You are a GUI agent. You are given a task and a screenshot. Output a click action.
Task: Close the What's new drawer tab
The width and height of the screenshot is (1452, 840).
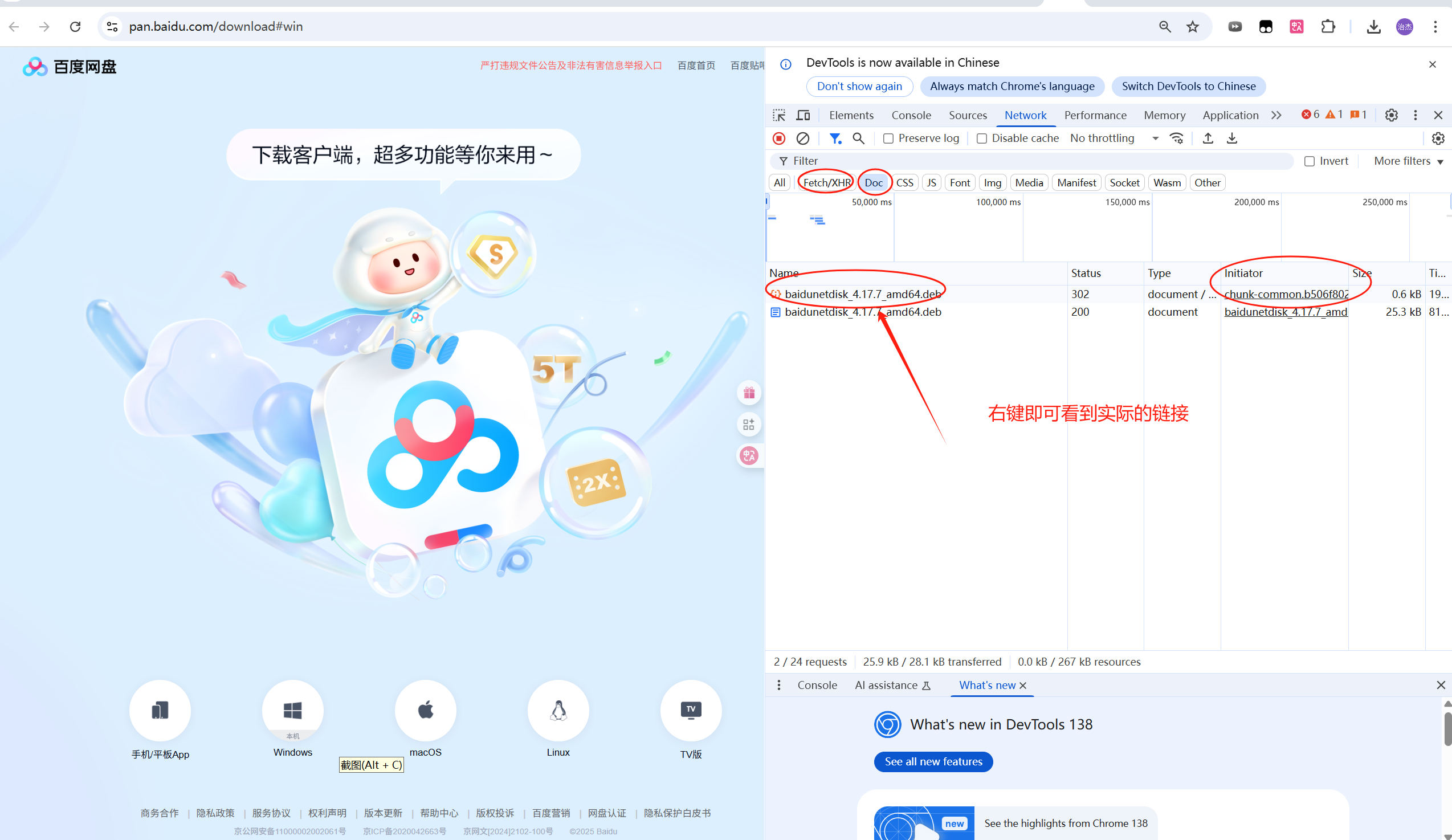1023,685
